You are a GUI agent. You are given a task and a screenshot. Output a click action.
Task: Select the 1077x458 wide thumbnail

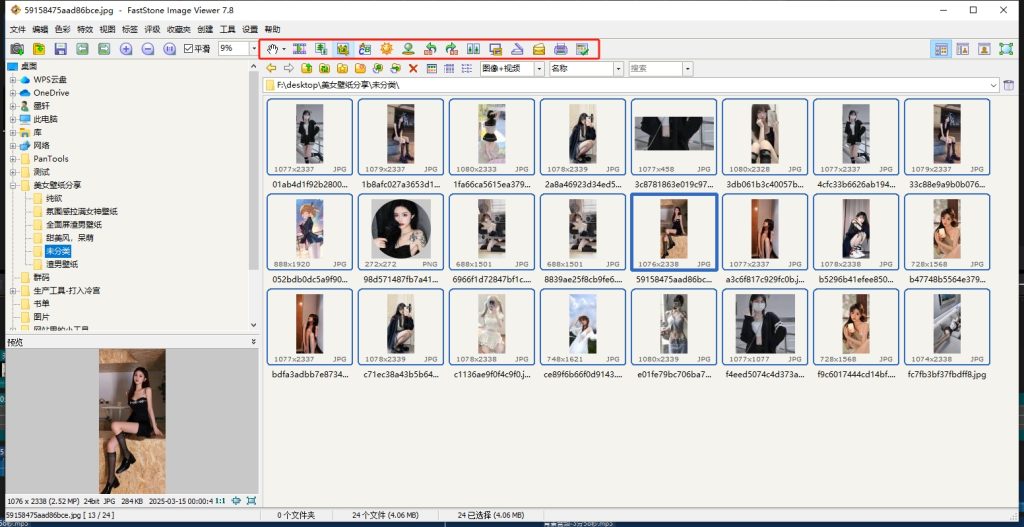coord(674,137)
